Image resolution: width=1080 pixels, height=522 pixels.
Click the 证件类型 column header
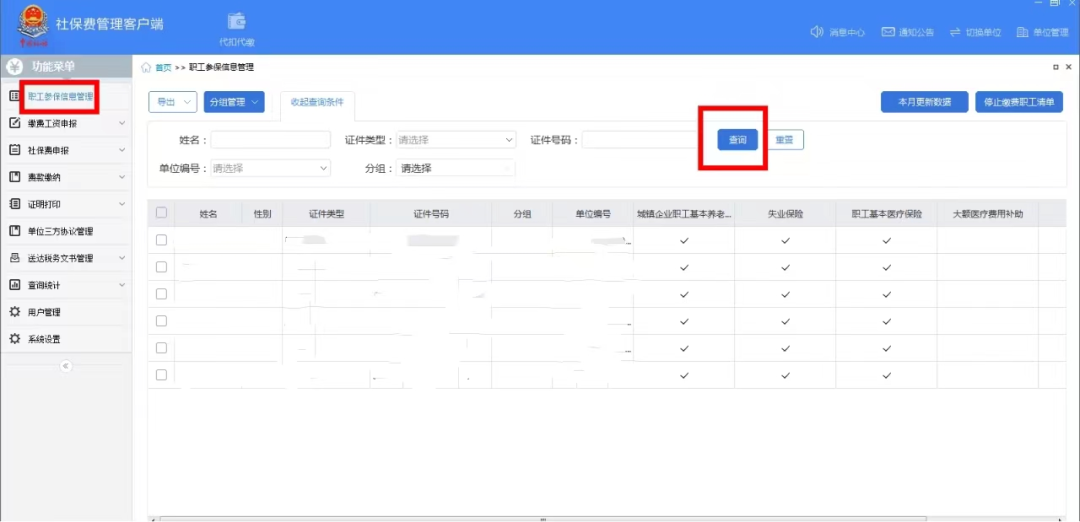326,214
